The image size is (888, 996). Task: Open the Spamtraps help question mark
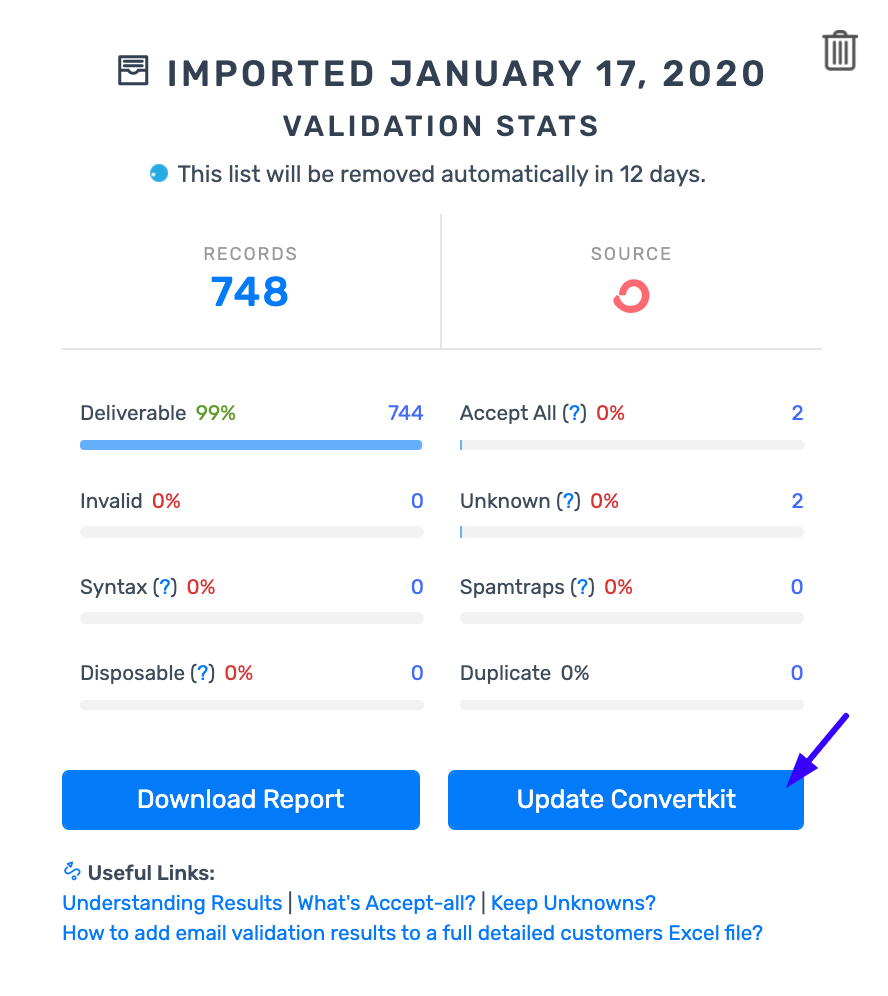click(x=582, y=587)
